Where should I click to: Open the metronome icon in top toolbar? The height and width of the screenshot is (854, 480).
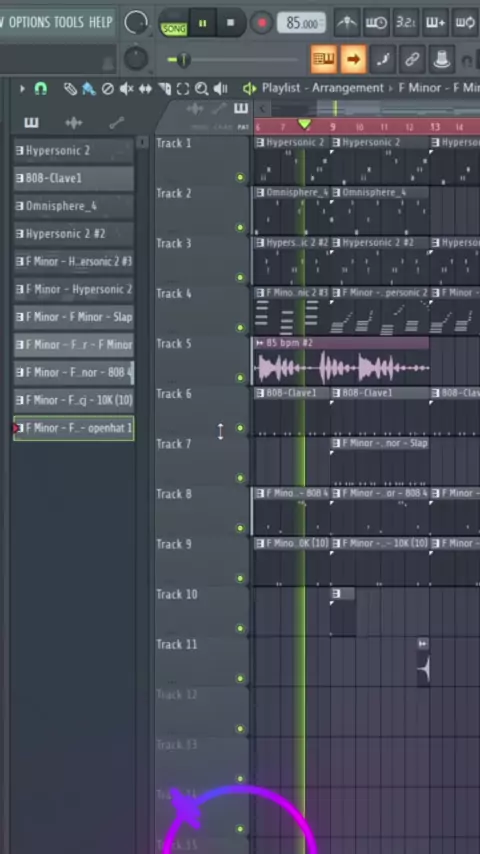(x=347, y=23)
